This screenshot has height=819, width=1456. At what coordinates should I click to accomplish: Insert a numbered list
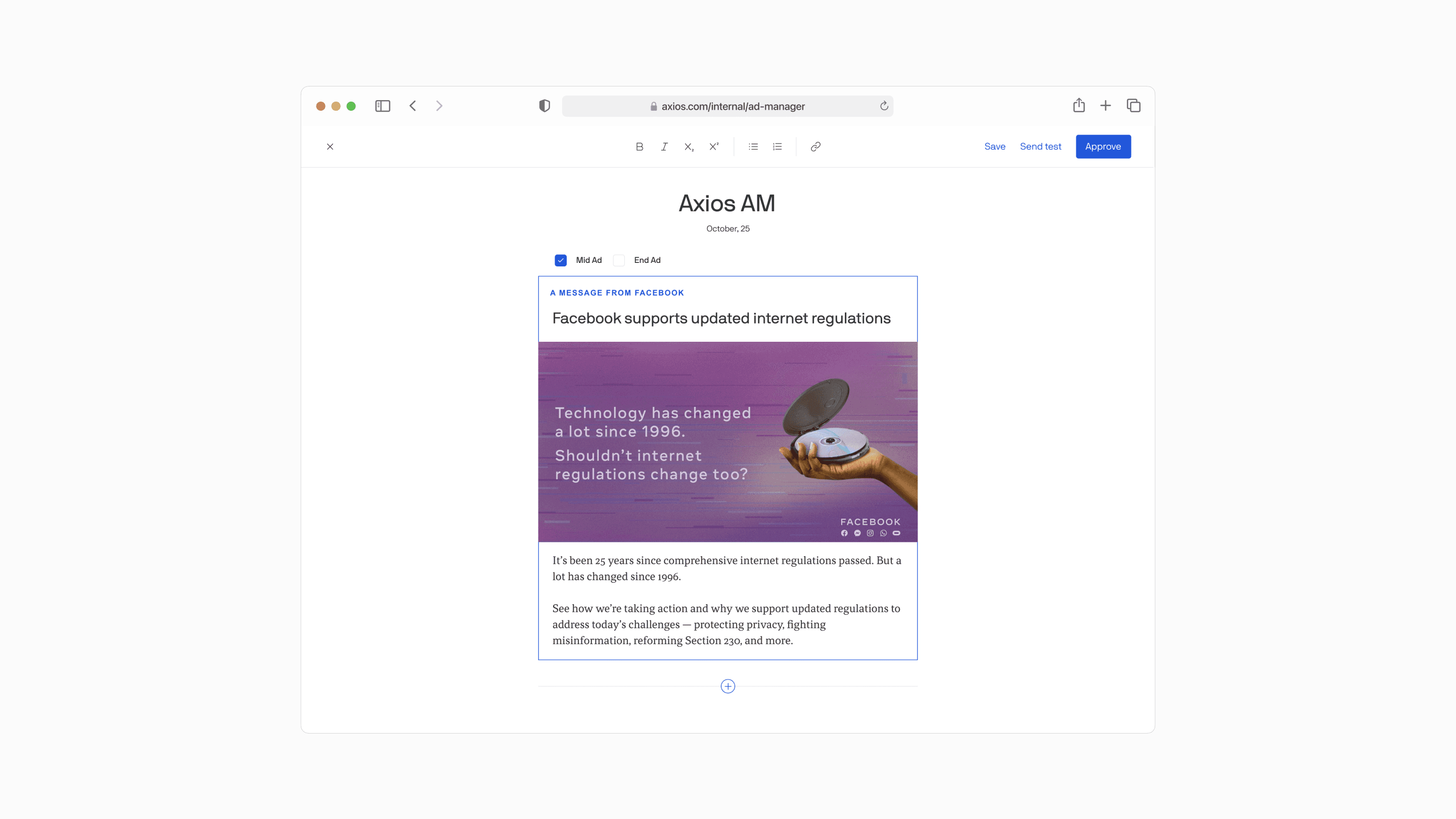click(x=778, y=147)
